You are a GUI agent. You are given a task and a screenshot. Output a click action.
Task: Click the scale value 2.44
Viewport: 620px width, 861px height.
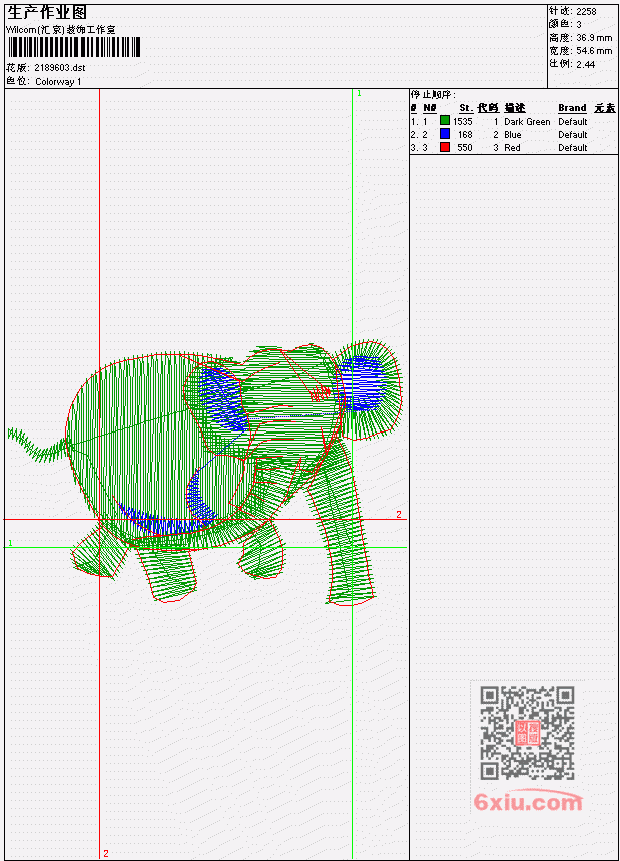pos(585,64)
